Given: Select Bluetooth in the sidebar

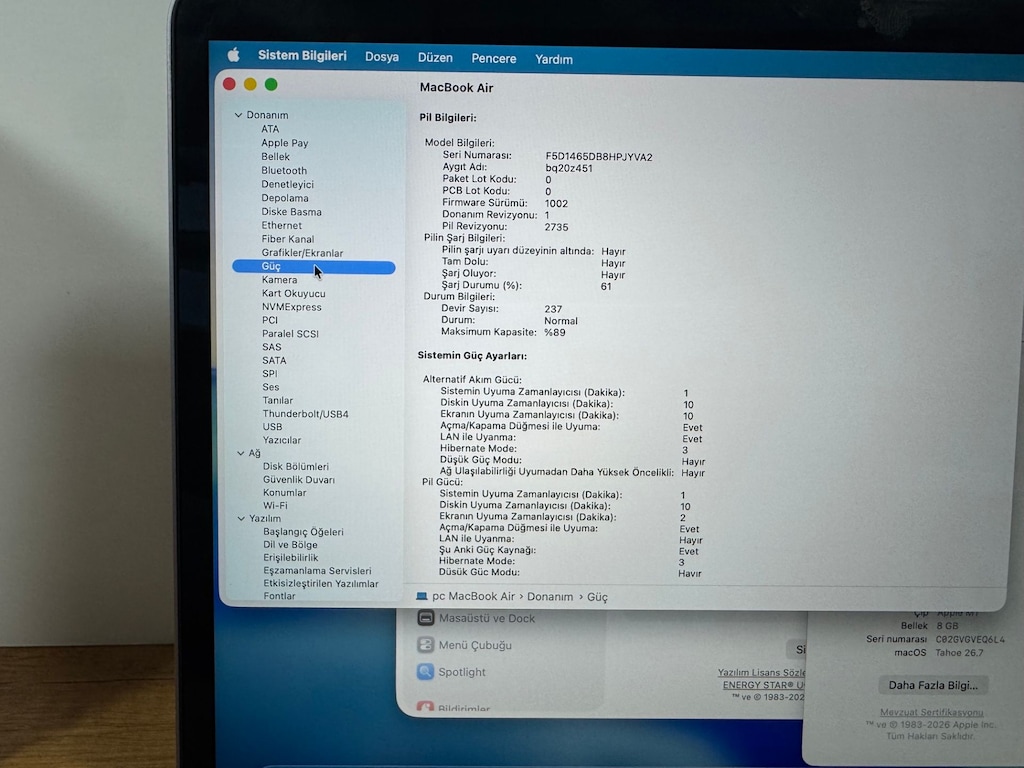Looking at the screenshot, I should 283,170.
